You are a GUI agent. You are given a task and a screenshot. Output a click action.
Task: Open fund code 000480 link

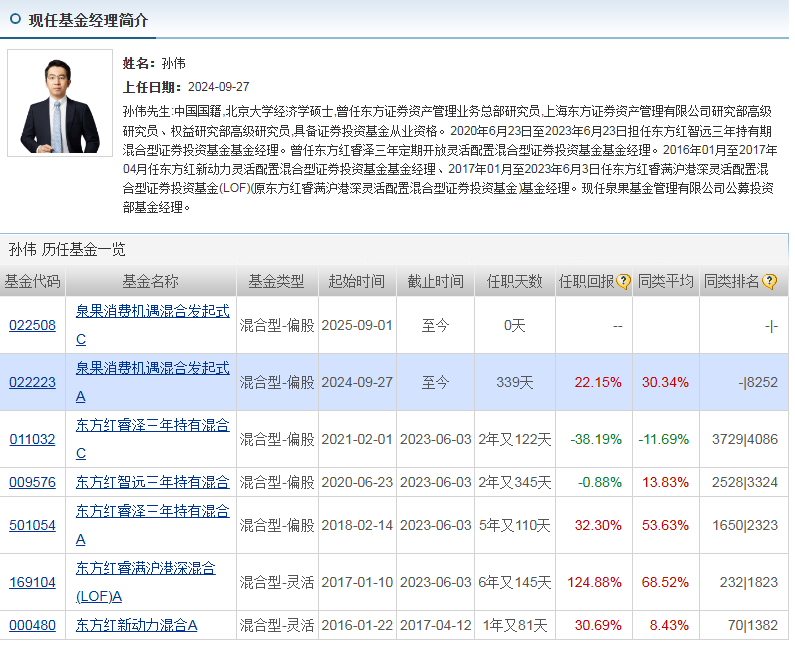[32, 625]
